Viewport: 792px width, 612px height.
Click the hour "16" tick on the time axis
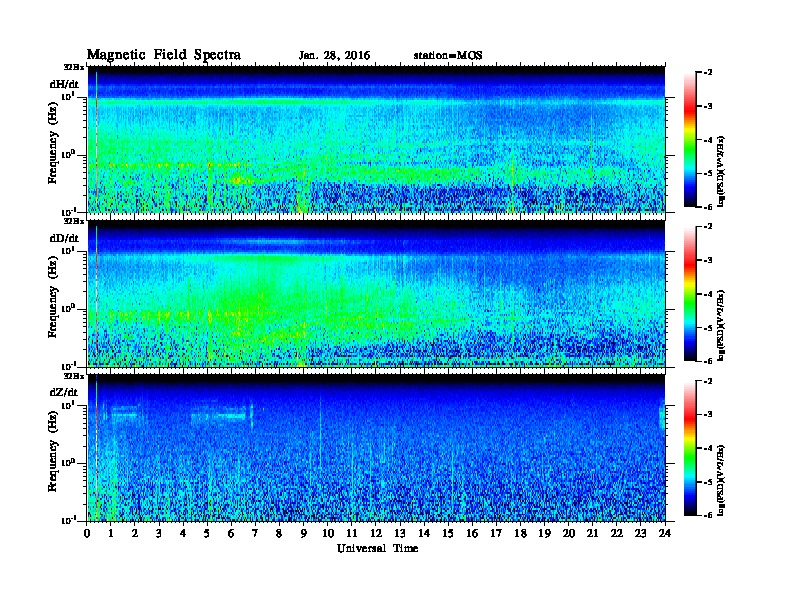(x=472, y=533)
